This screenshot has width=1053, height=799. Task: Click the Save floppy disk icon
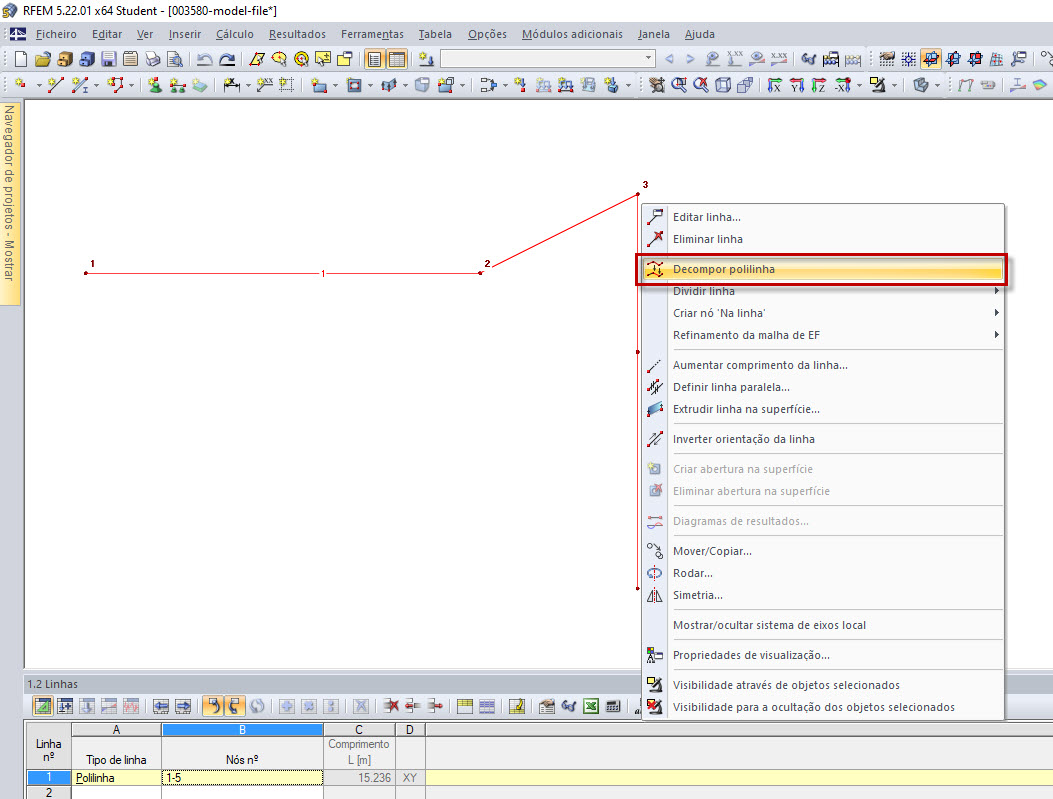coord(109,59)
